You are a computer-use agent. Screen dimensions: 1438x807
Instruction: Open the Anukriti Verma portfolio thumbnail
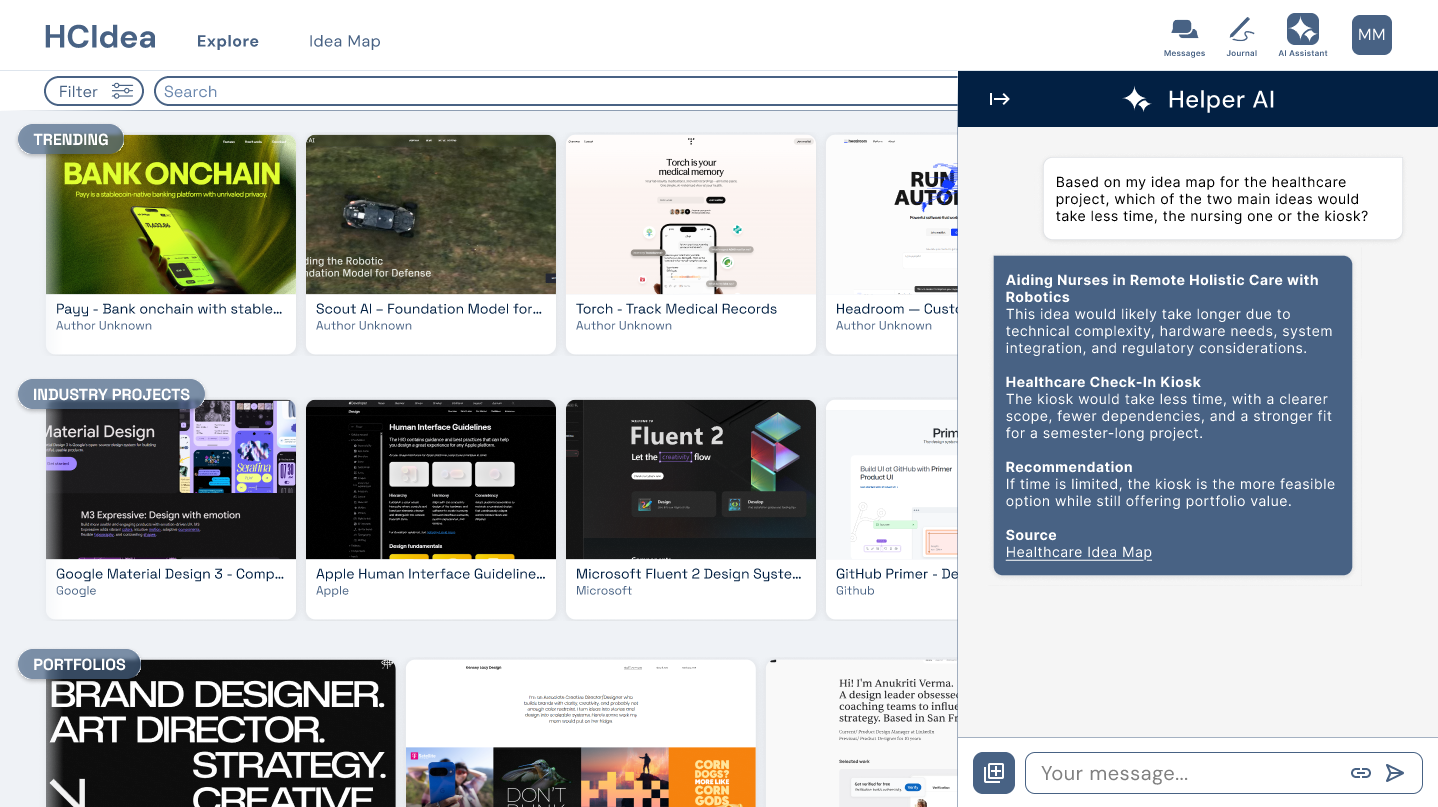[862, 733]
